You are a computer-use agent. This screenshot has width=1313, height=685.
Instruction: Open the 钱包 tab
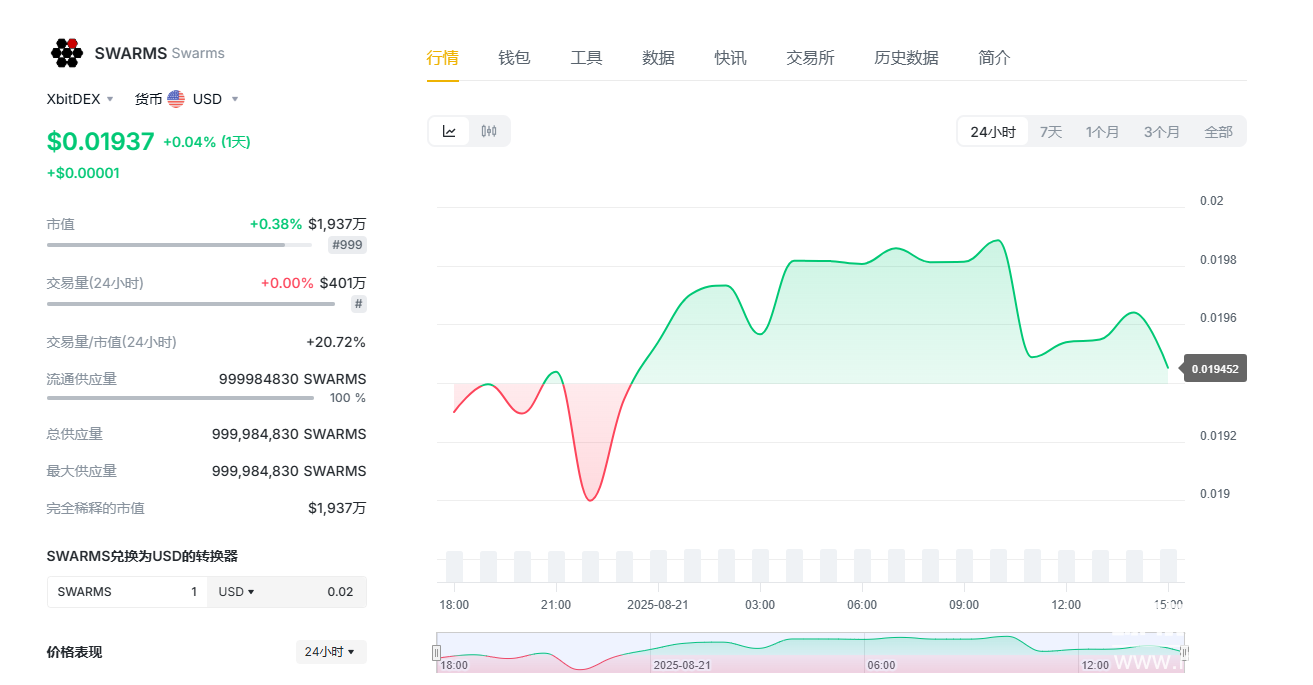click(x=514, y=58)
